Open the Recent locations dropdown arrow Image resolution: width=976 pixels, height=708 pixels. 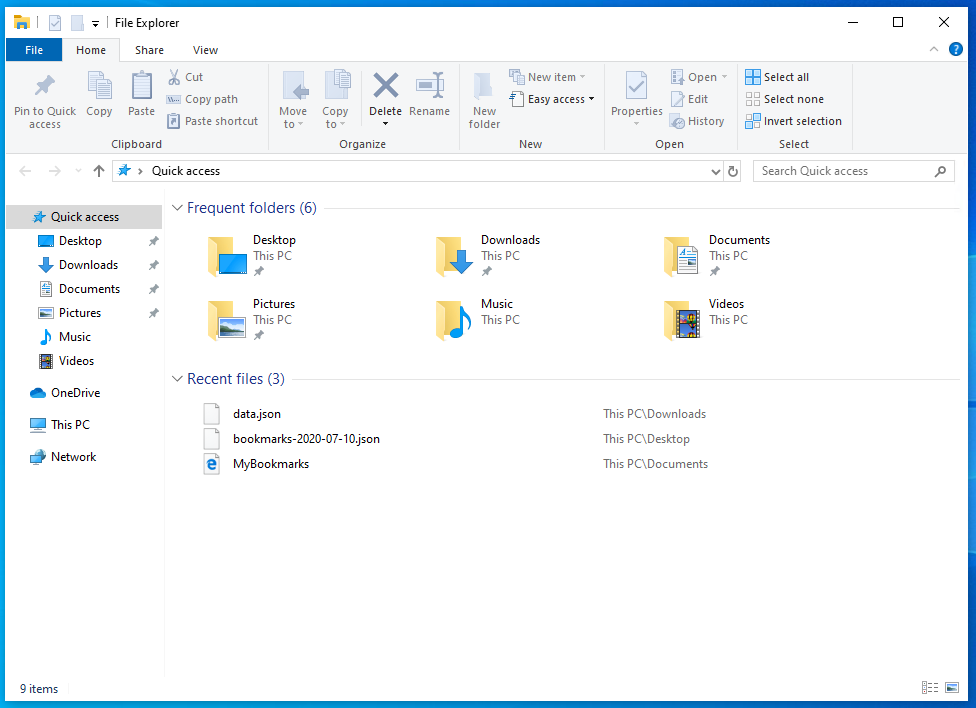coord(78,171)
